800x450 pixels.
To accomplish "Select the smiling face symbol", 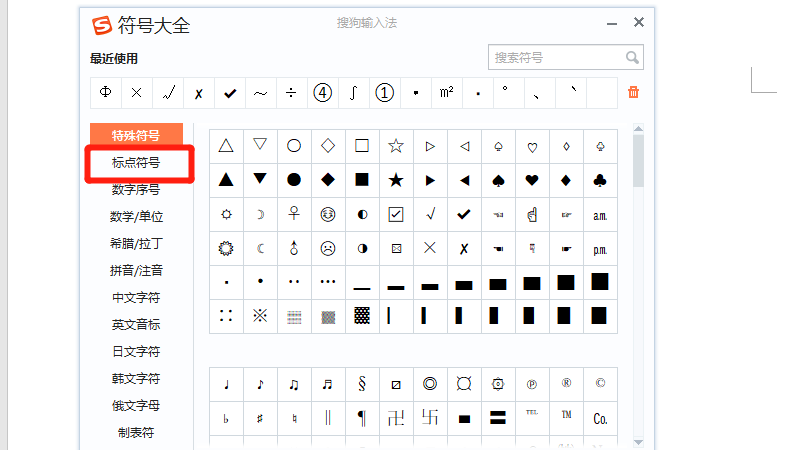I will 328,214.
